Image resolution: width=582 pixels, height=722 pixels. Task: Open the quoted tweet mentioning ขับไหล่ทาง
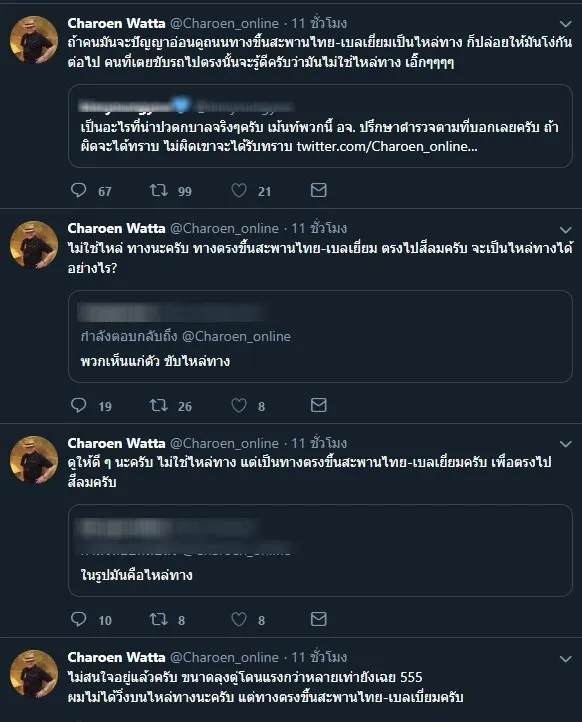click(320, 337)
